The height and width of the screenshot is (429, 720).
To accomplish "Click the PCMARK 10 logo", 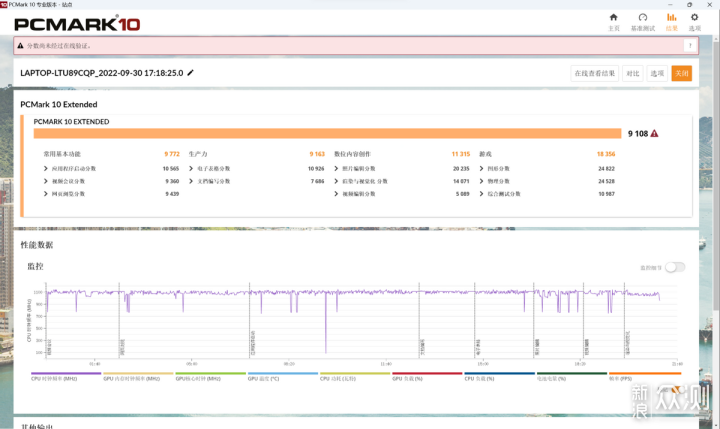I will point(77,24).
